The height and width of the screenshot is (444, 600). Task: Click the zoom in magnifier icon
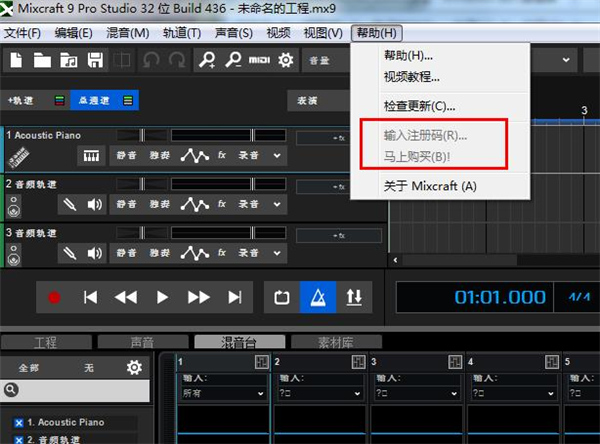(207, 60)
